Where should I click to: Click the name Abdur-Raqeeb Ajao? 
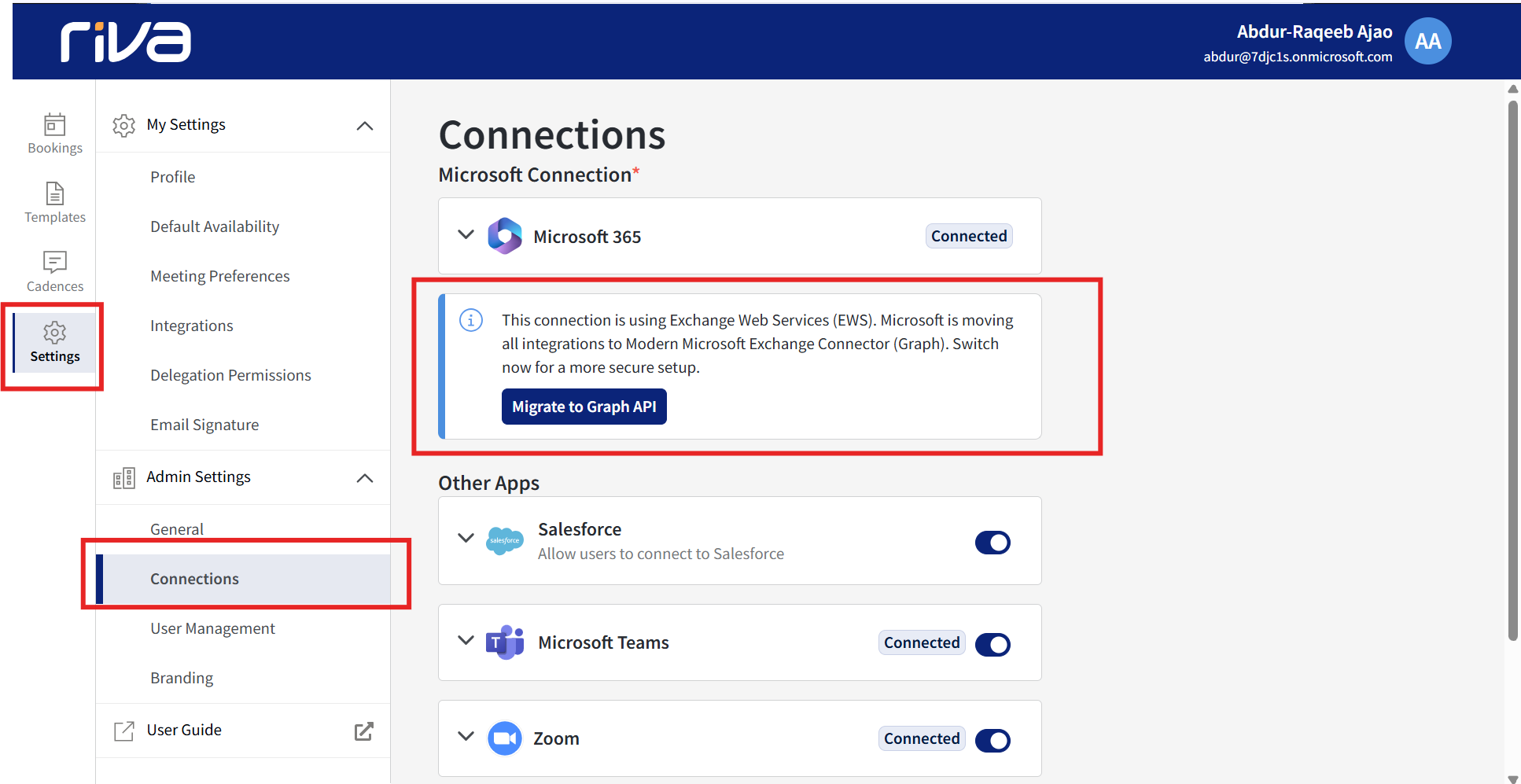(x=1314, y=31)
